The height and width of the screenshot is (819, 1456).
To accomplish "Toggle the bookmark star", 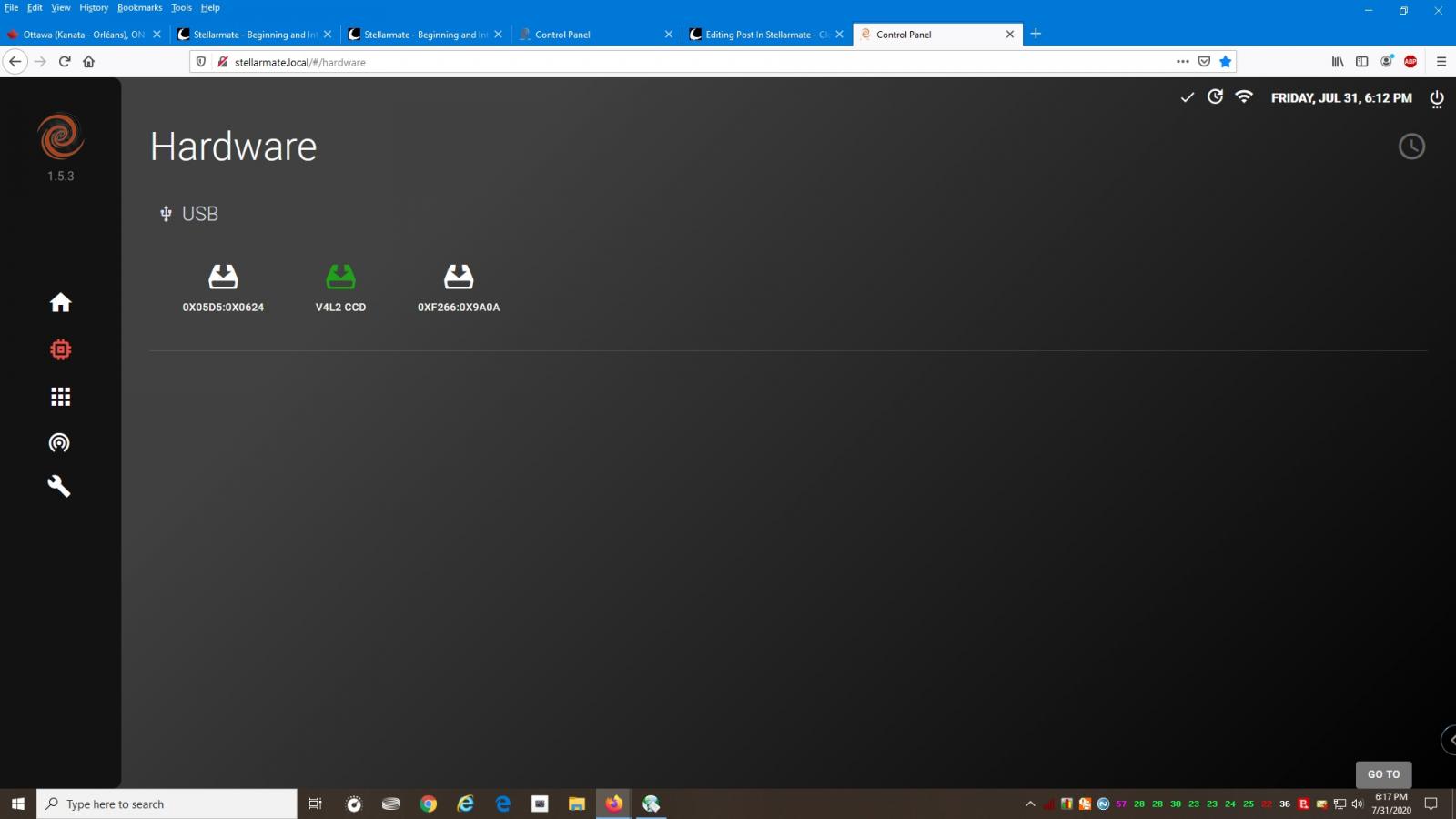I will click(1225, 62).
